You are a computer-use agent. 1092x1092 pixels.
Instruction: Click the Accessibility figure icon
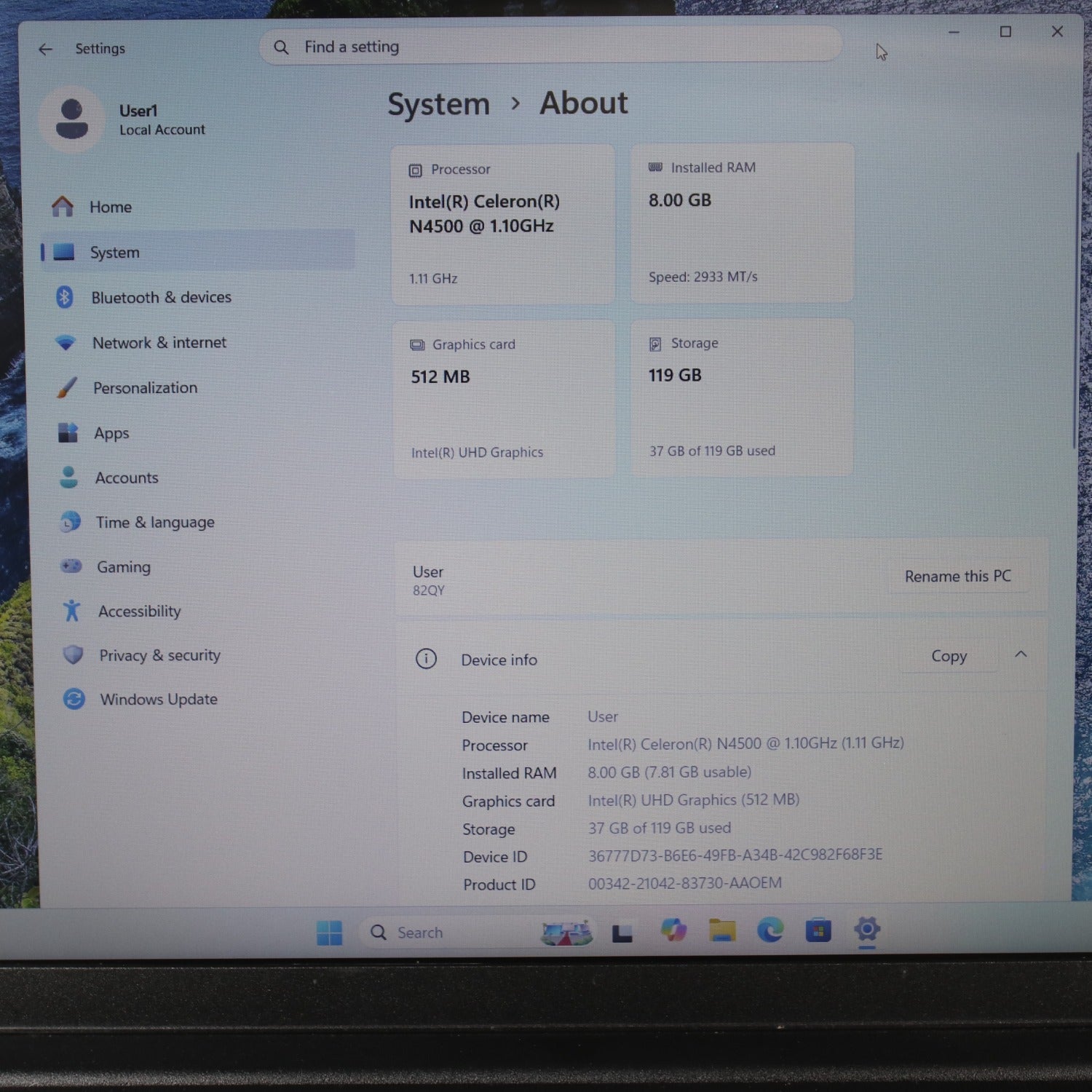tap(71, 611)
